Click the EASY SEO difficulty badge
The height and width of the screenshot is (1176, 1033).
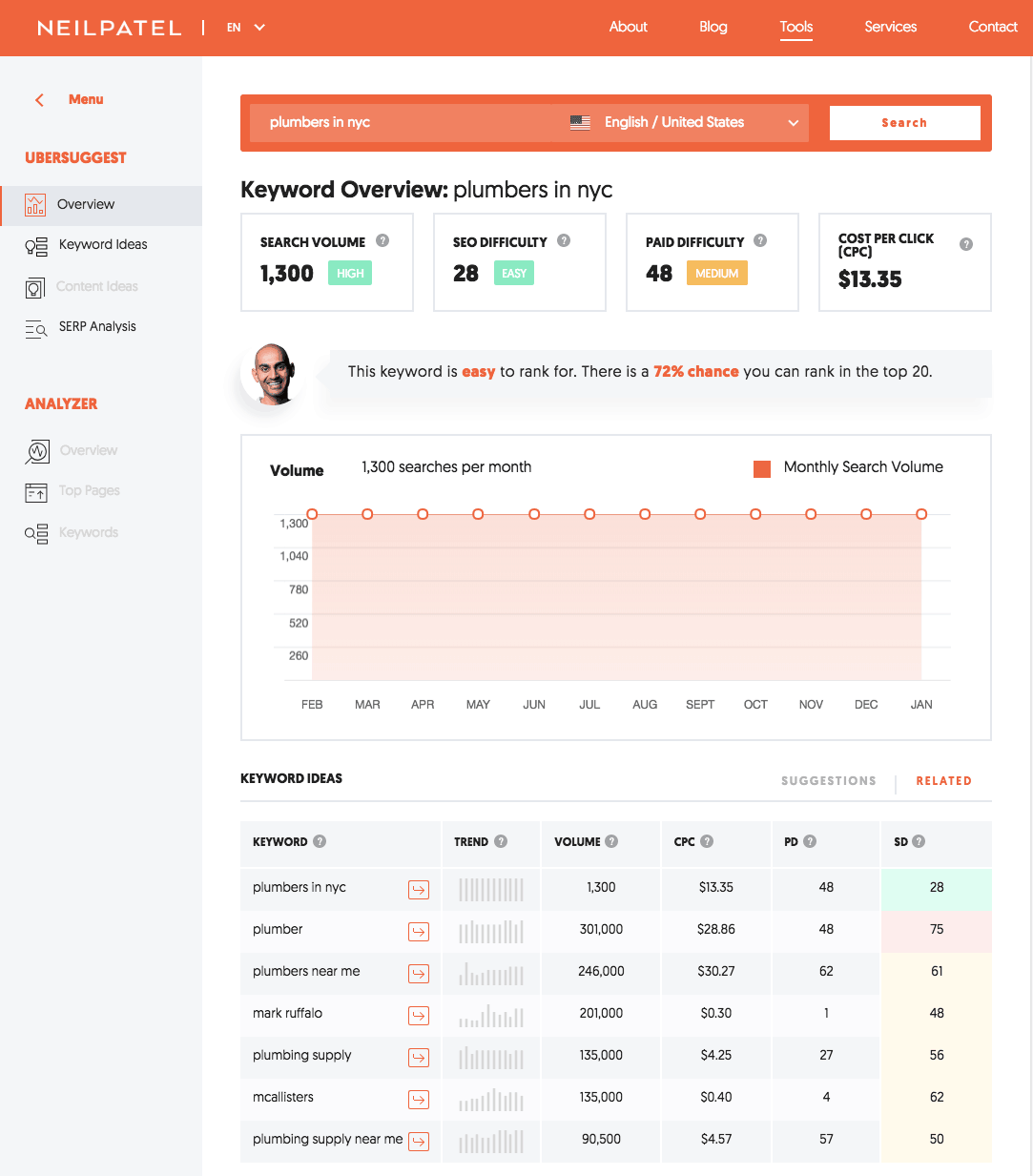tap(514, 274)
